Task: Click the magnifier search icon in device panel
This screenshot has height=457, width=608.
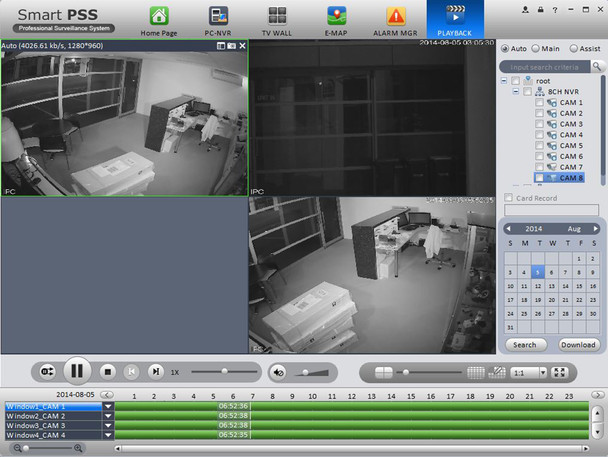Action: [597, 67]
